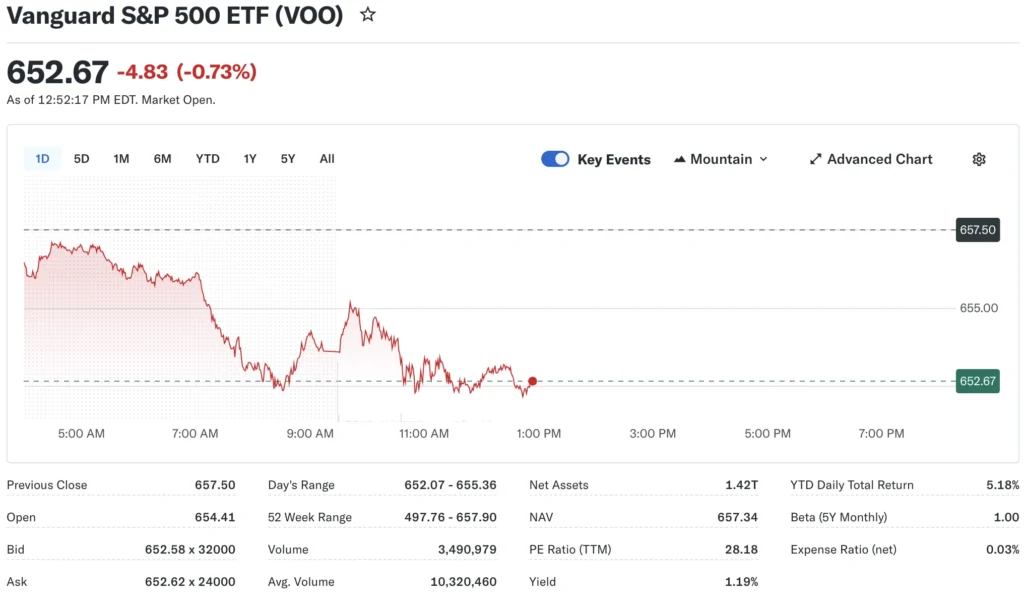1024x604 pixels.
Task: Switch to the 5D chart view
Action: 81,158
